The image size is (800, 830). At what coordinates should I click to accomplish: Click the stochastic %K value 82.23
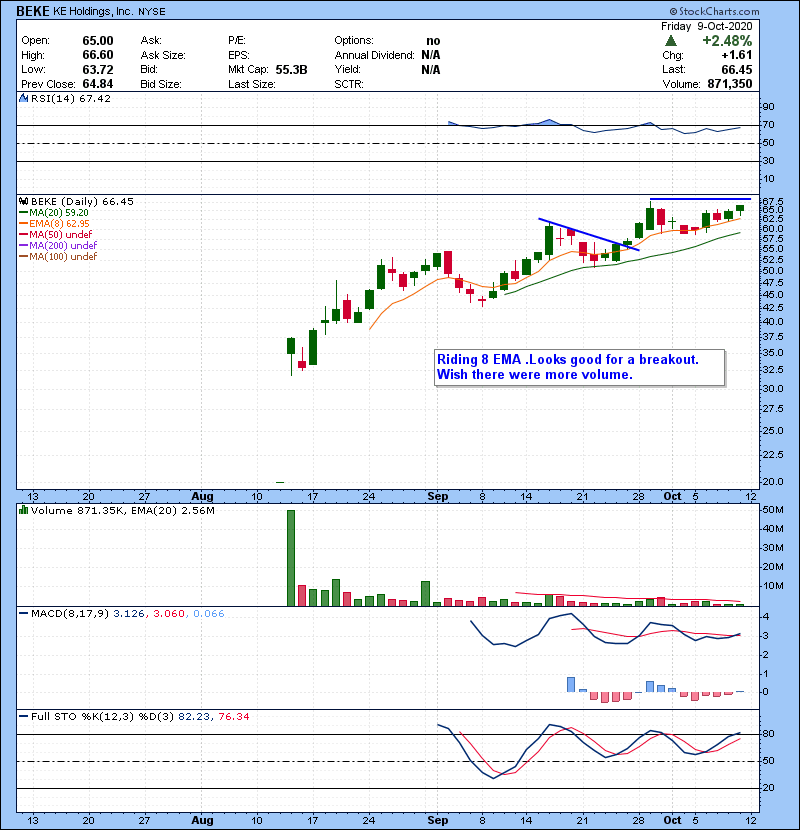pyautogui.click(x=194, y=717)
